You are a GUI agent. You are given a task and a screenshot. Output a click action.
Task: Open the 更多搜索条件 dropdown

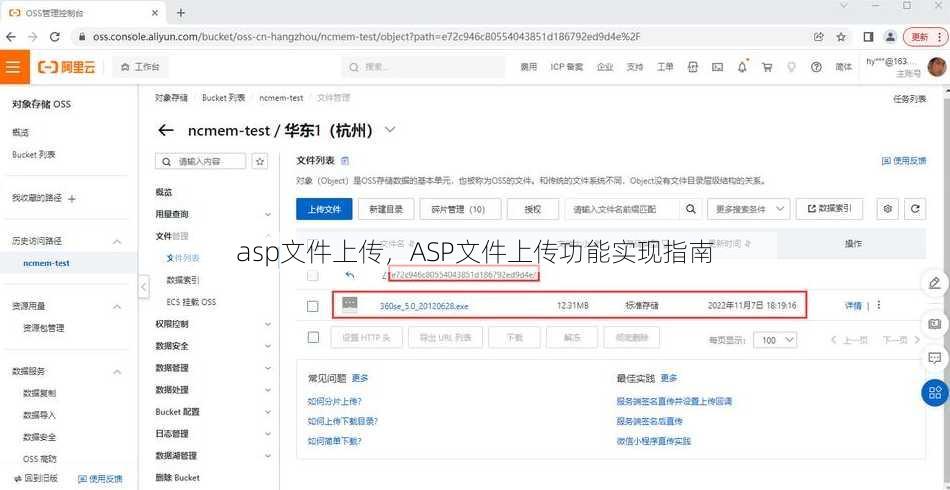(x=749, y=209)
